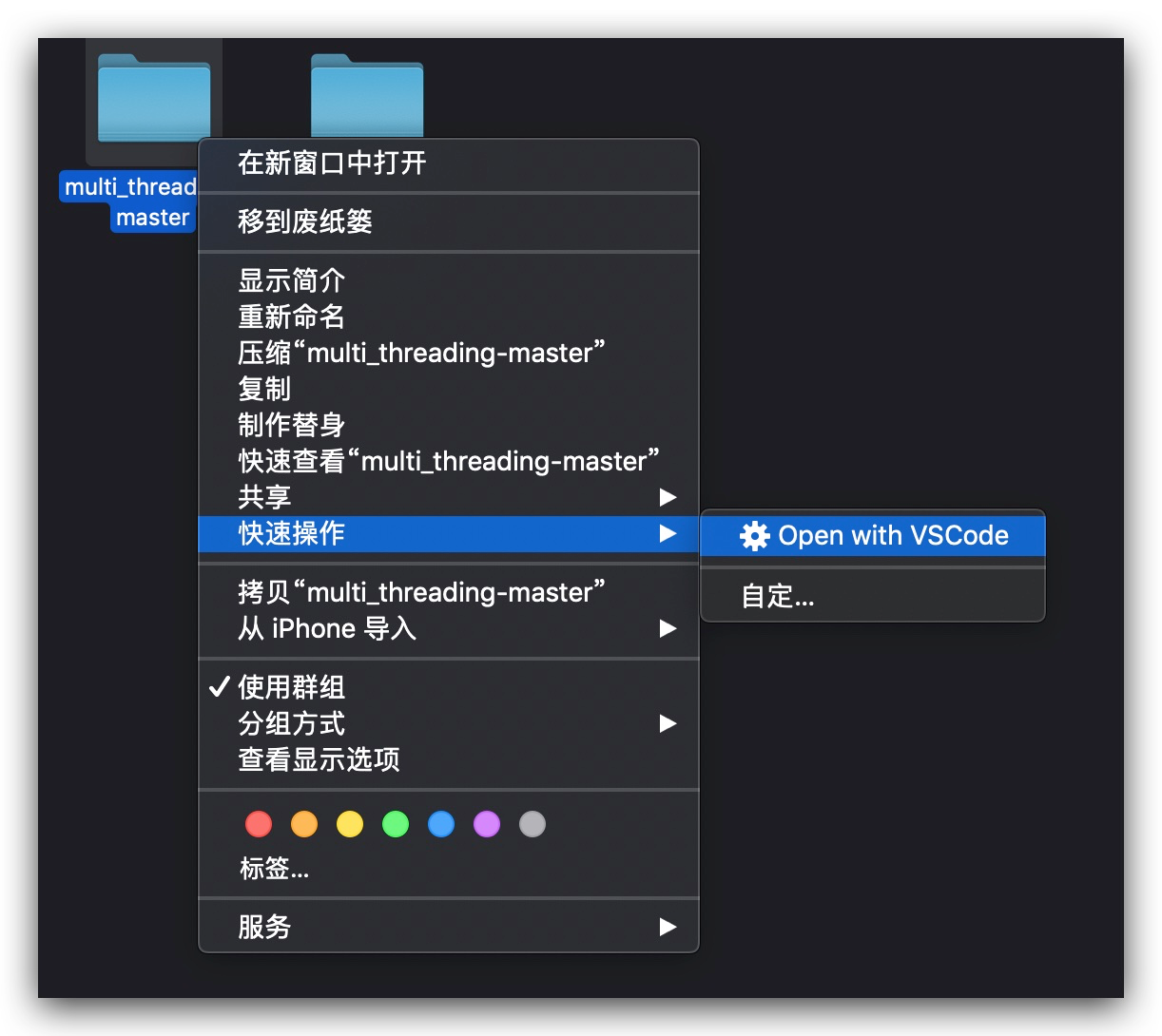This screenshot has width=1162, height=1036.
Task: Click the unselected blue folder icon
Action: (x=366, y=95)
